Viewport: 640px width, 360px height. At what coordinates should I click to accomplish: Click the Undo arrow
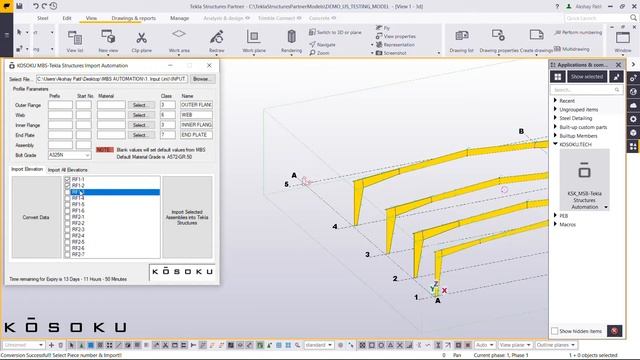pyautogui.click(x=36, y=6)
